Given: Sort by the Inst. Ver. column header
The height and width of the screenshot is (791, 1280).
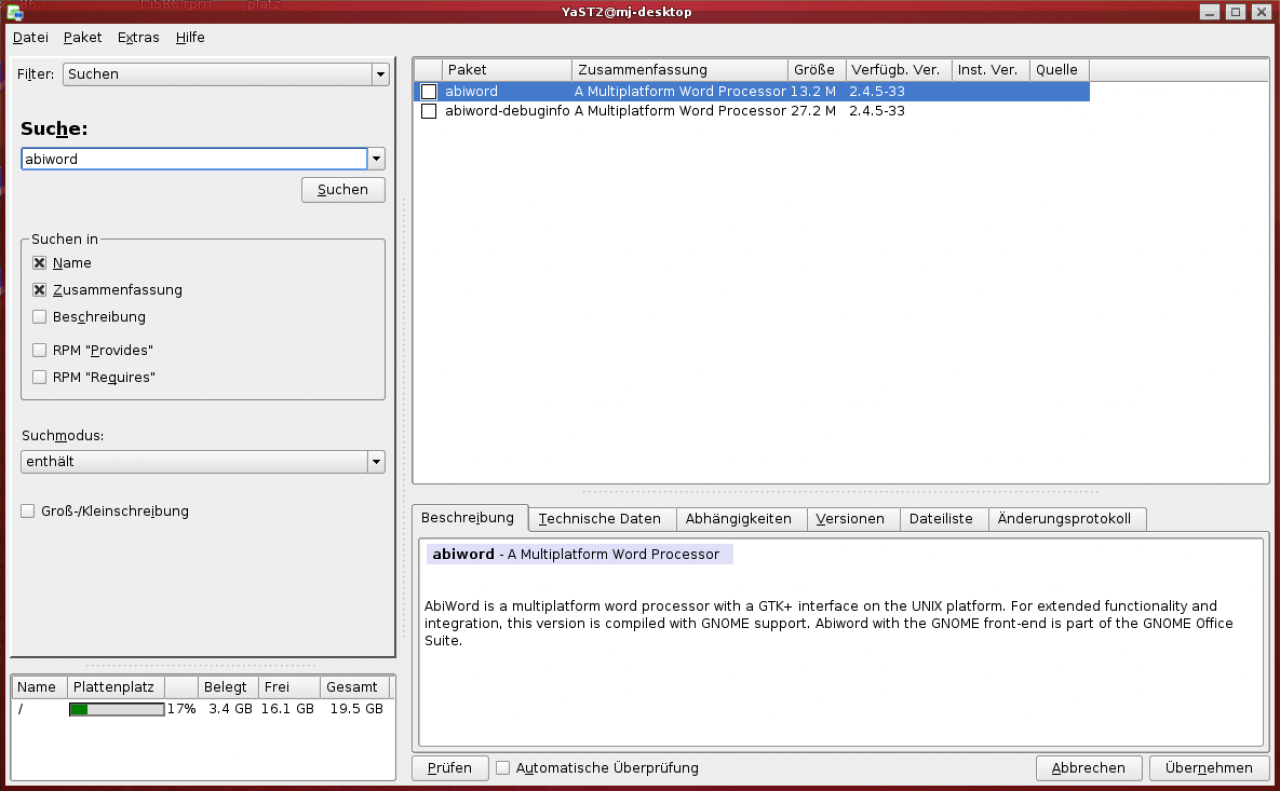Looking at the screenshot, I should (x=991, y=70).
